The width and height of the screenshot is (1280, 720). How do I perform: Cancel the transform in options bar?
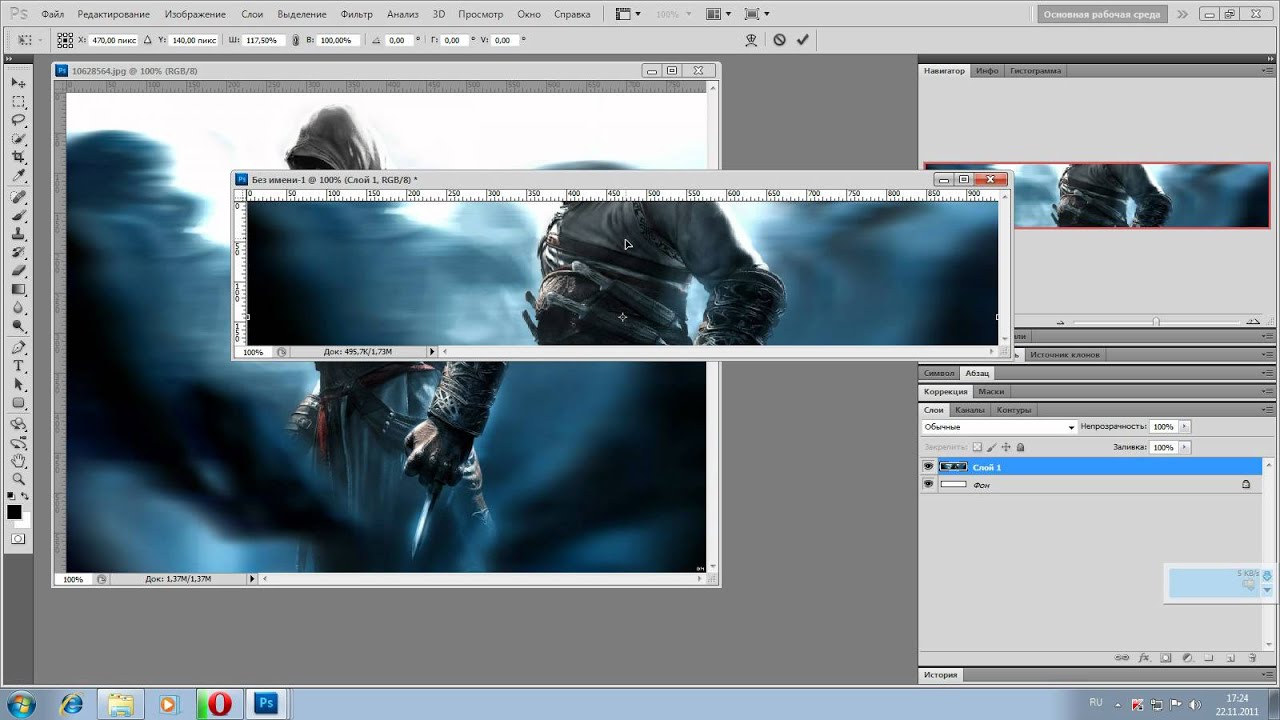(779, 40)
